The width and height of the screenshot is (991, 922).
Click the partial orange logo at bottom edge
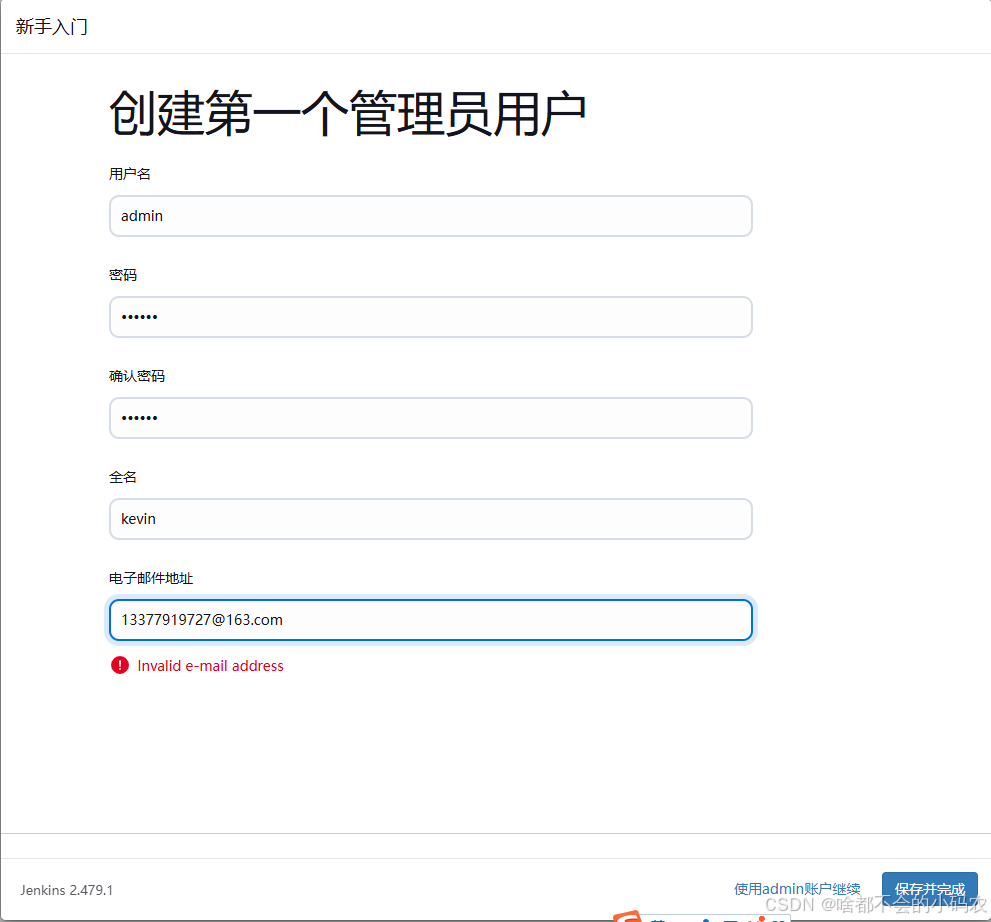630,915
